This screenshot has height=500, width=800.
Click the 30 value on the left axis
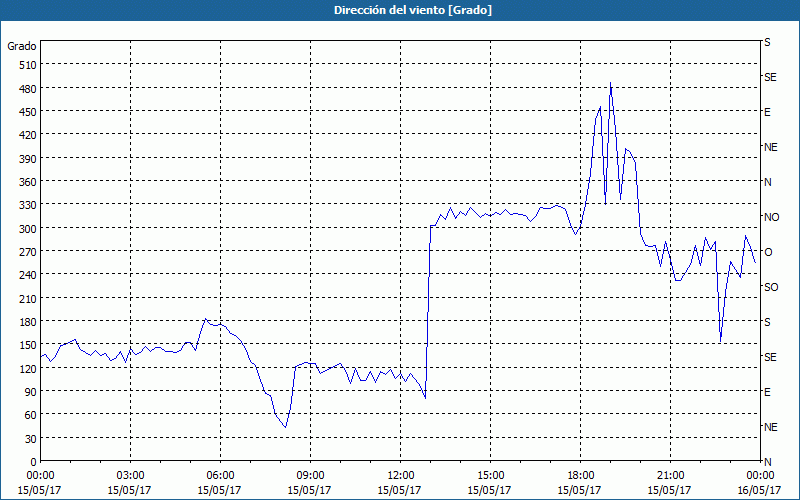click(x=31, y=439)
